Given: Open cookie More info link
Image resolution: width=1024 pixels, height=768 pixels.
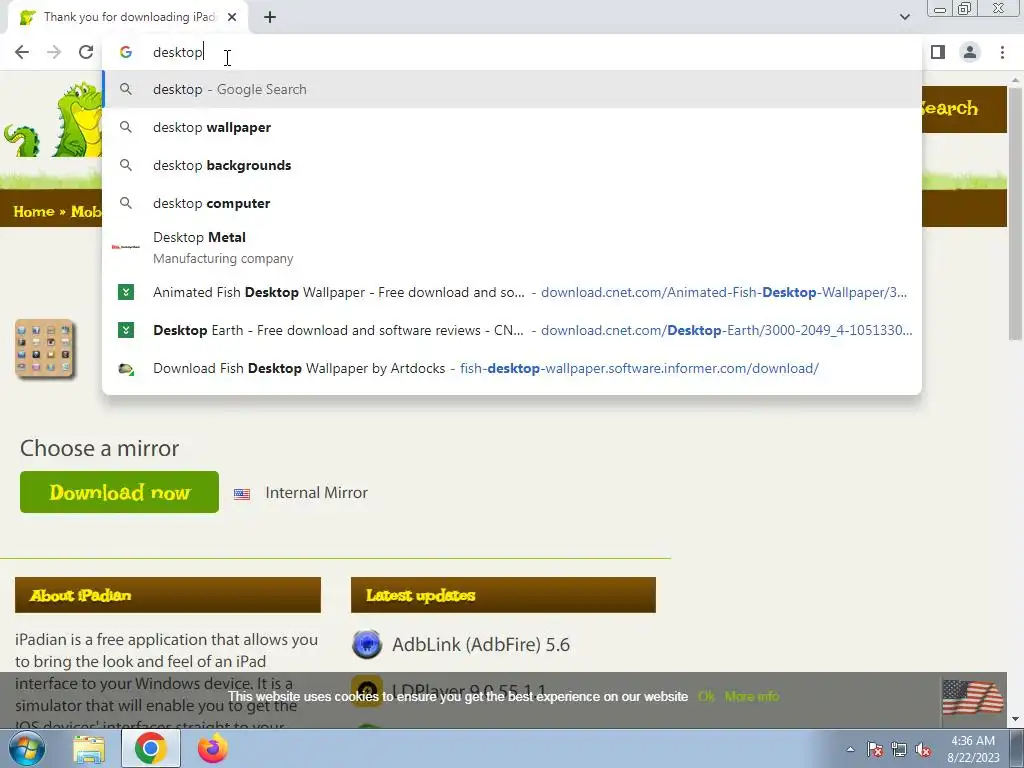Looking at the screenshot, I should pyautogui.click(x=752, y=697).
